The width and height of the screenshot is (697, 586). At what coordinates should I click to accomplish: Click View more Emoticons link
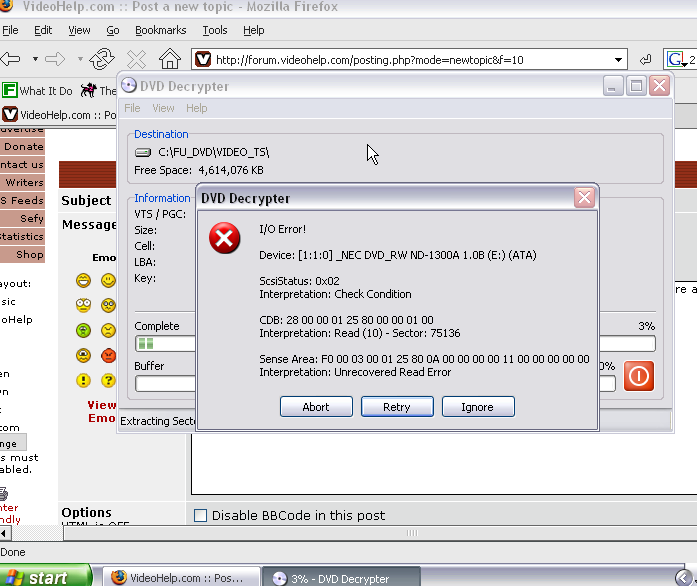tap(102, 411)
